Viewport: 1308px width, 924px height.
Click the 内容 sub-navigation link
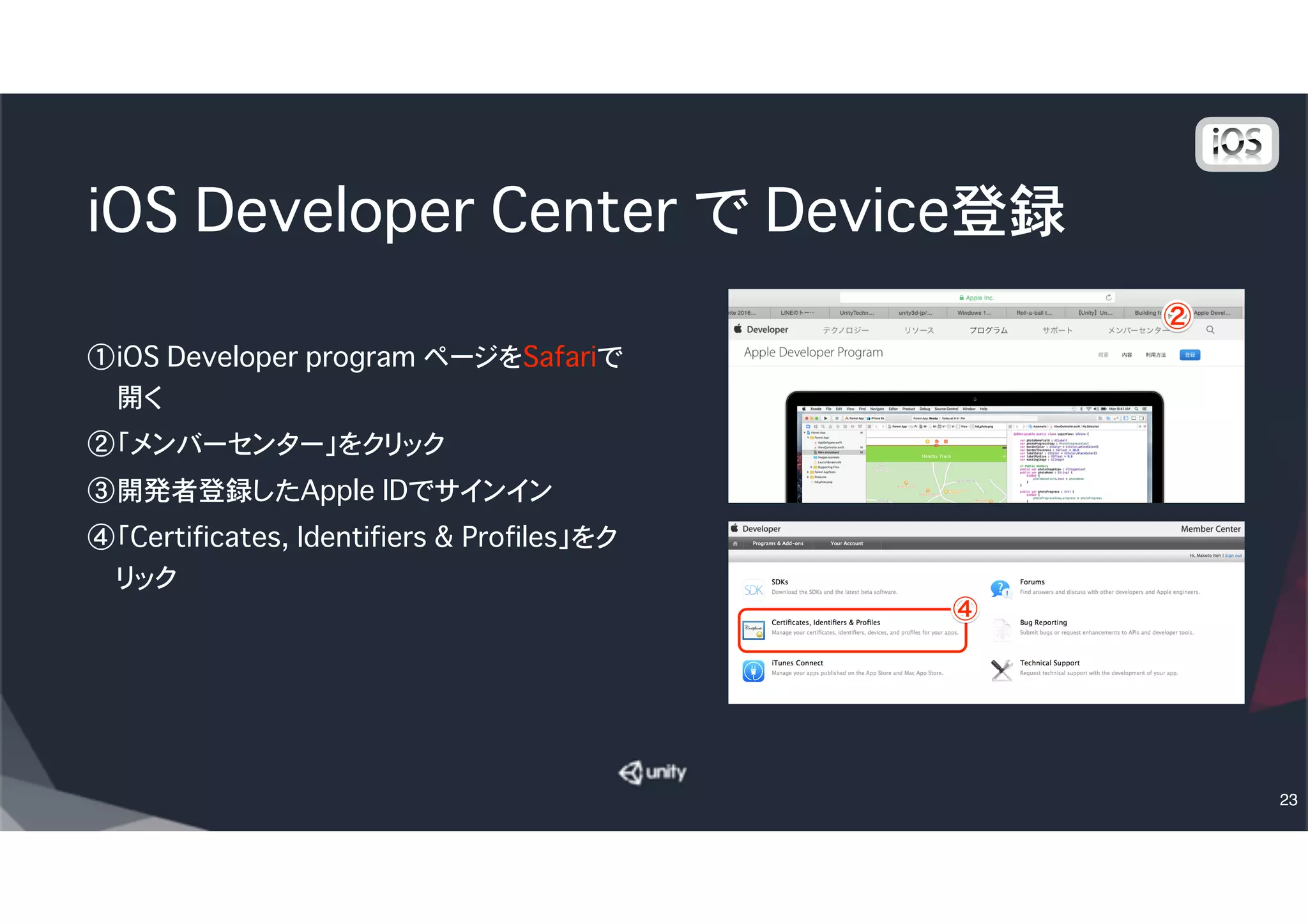(1127, 355)
